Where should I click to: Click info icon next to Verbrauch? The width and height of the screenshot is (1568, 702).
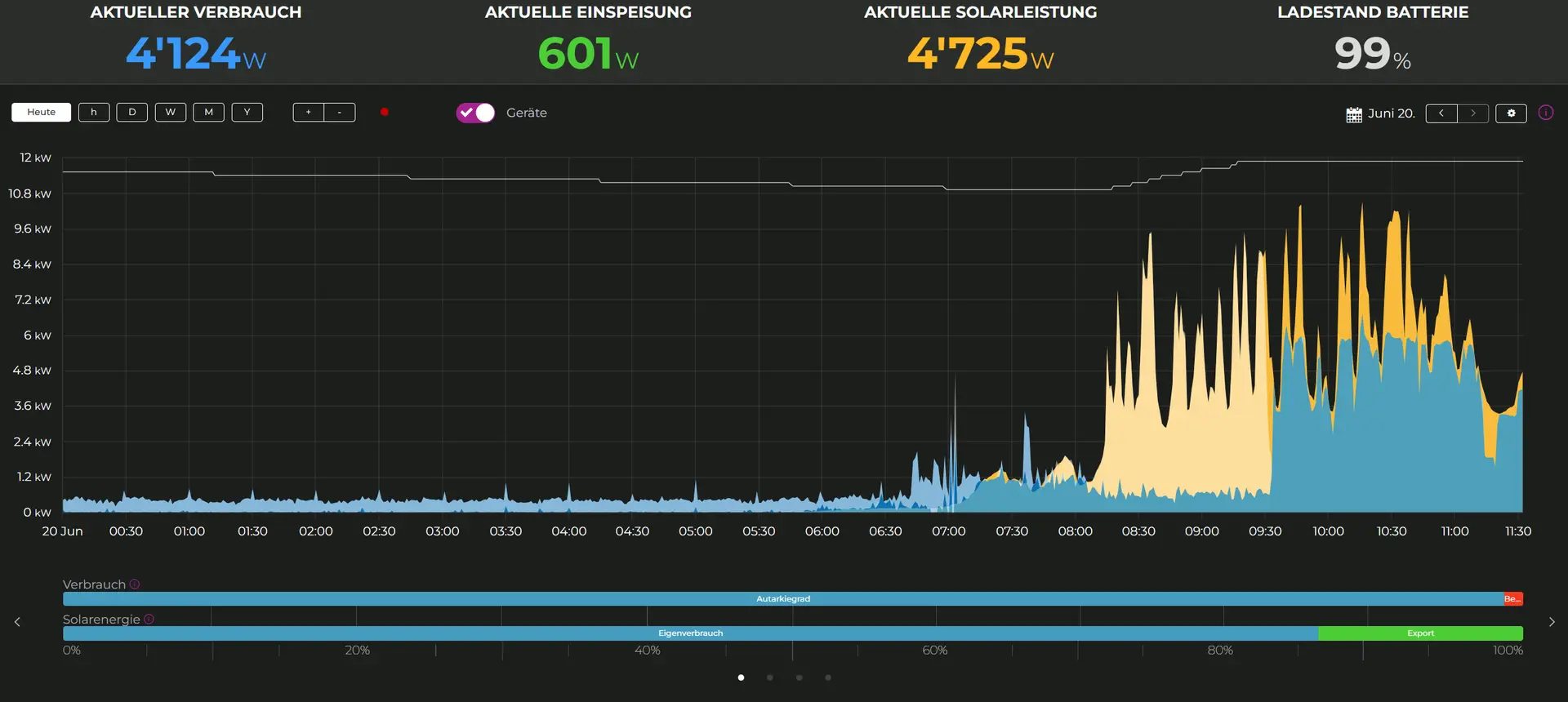(135, 584)
